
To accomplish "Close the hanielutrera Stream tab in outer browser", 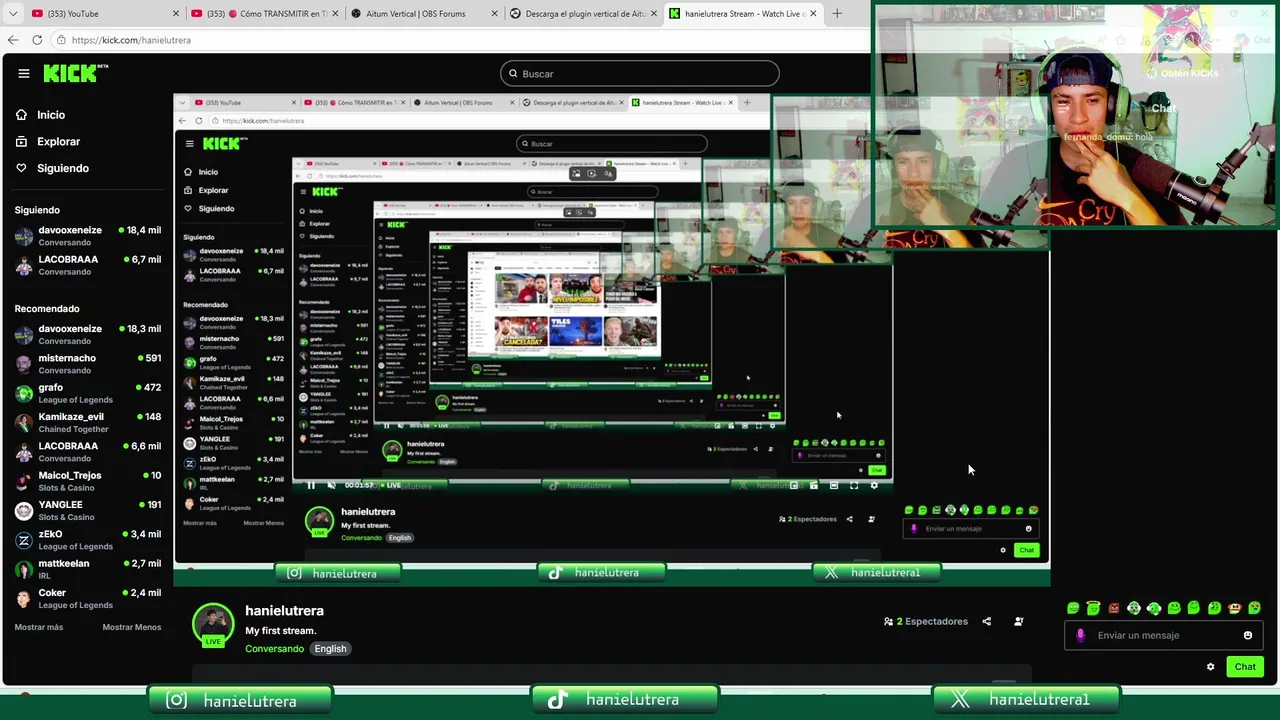I will point(813,13).
